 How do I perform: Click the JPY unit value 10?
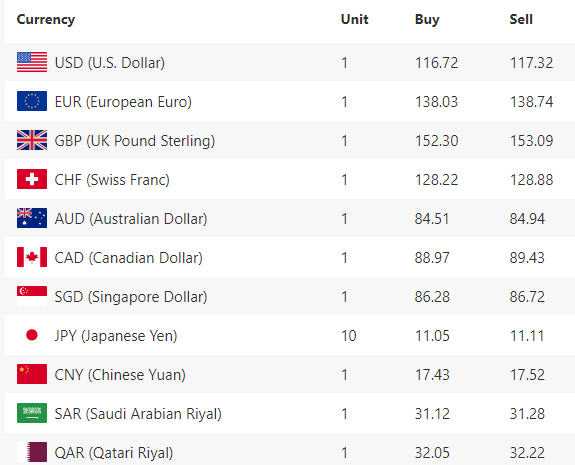[349, 336]
